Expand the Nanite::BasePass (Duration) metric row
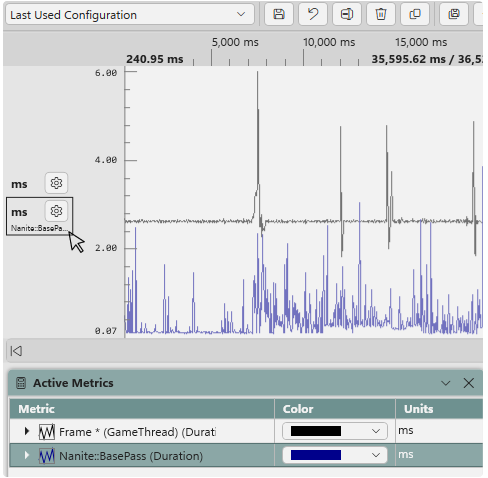This screenshot has height=478, width=488. tap(27, 455)
